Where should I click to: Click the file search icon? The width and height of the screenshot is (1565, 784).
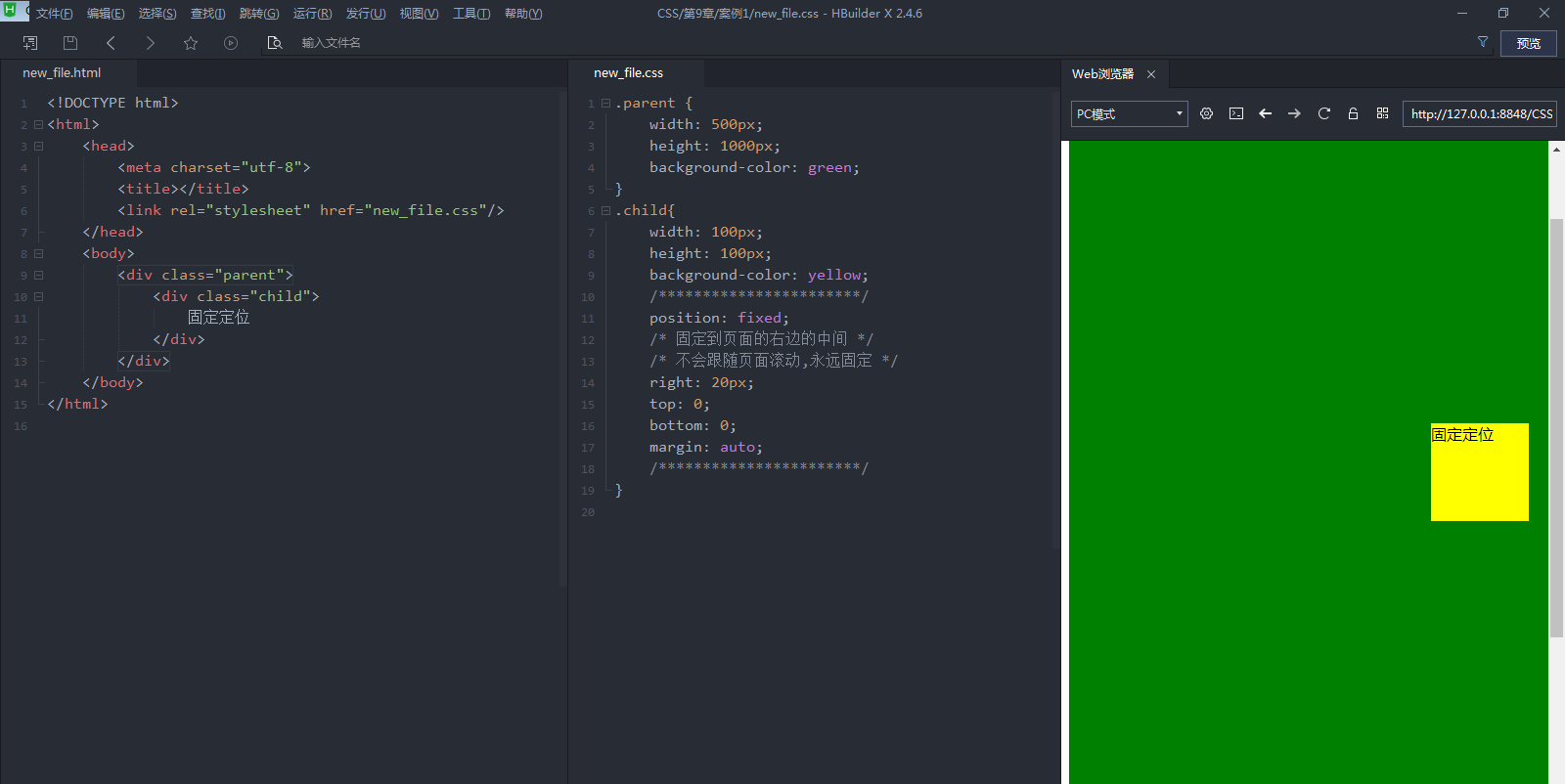[275, 43]
